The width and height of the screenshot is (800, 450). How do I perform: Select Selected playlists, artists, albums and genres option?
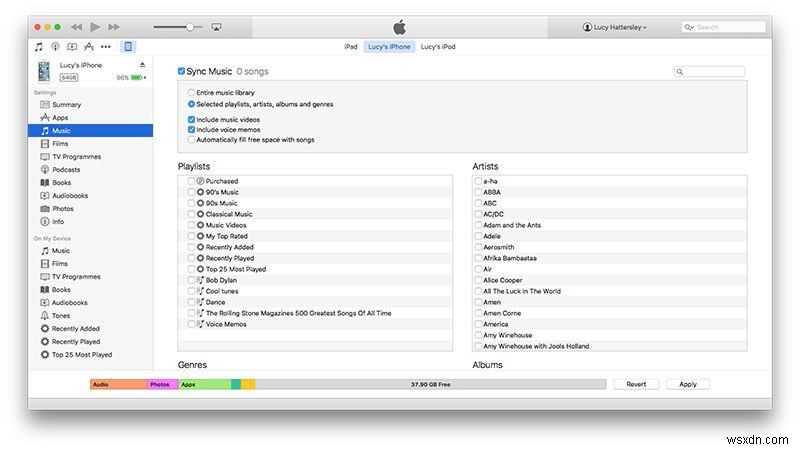click(x=191, y=104)
